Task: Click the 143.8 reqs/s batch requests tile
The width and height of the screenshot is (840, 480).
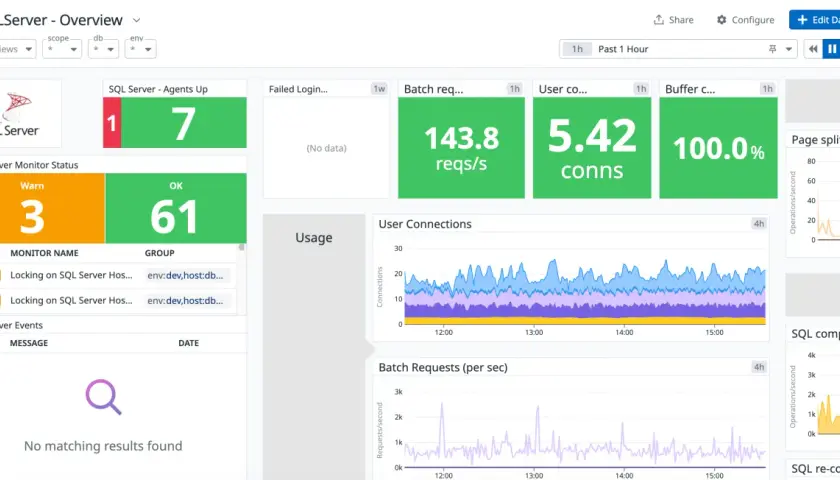Action: [x=461, y=148]
